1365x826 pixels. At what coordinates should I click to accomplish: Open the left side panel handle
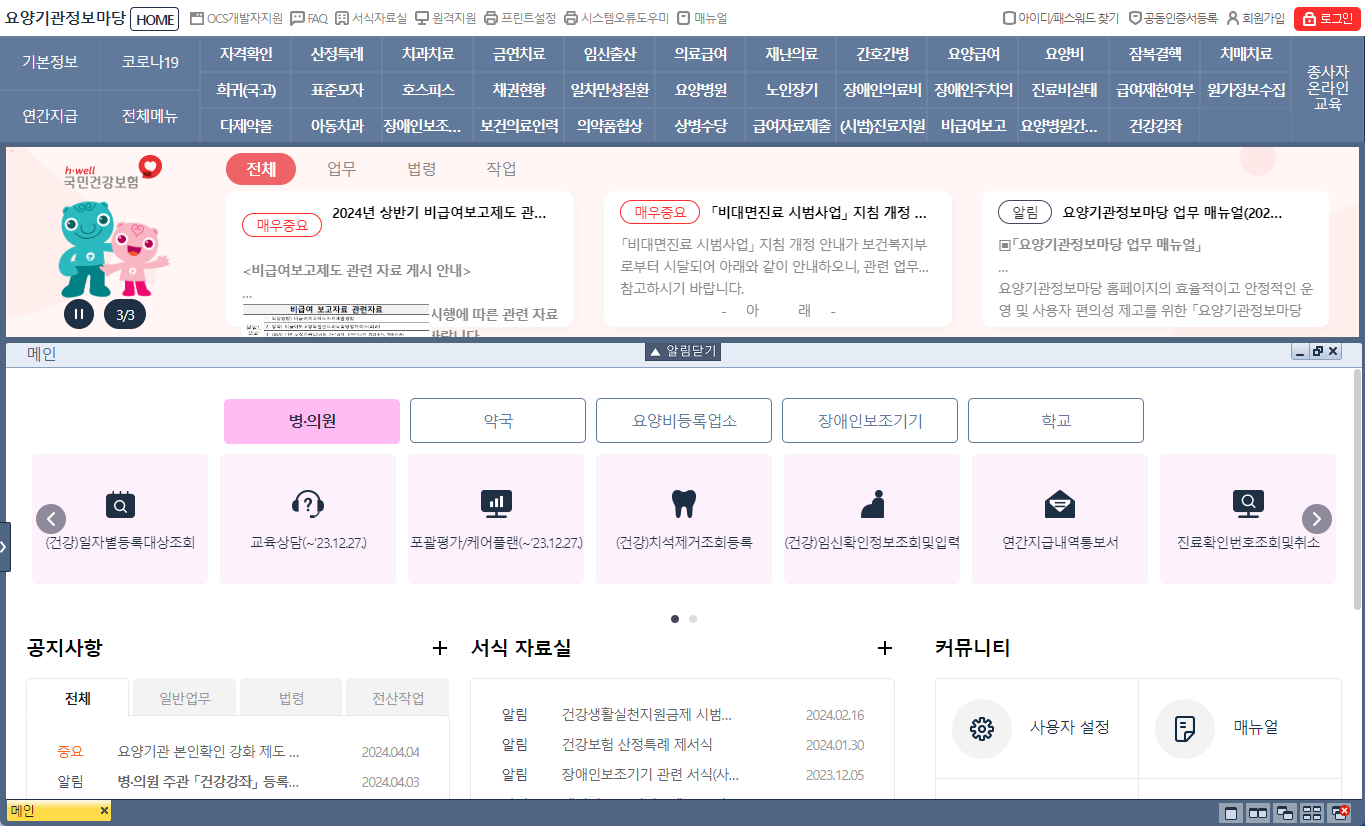[5, 547]
